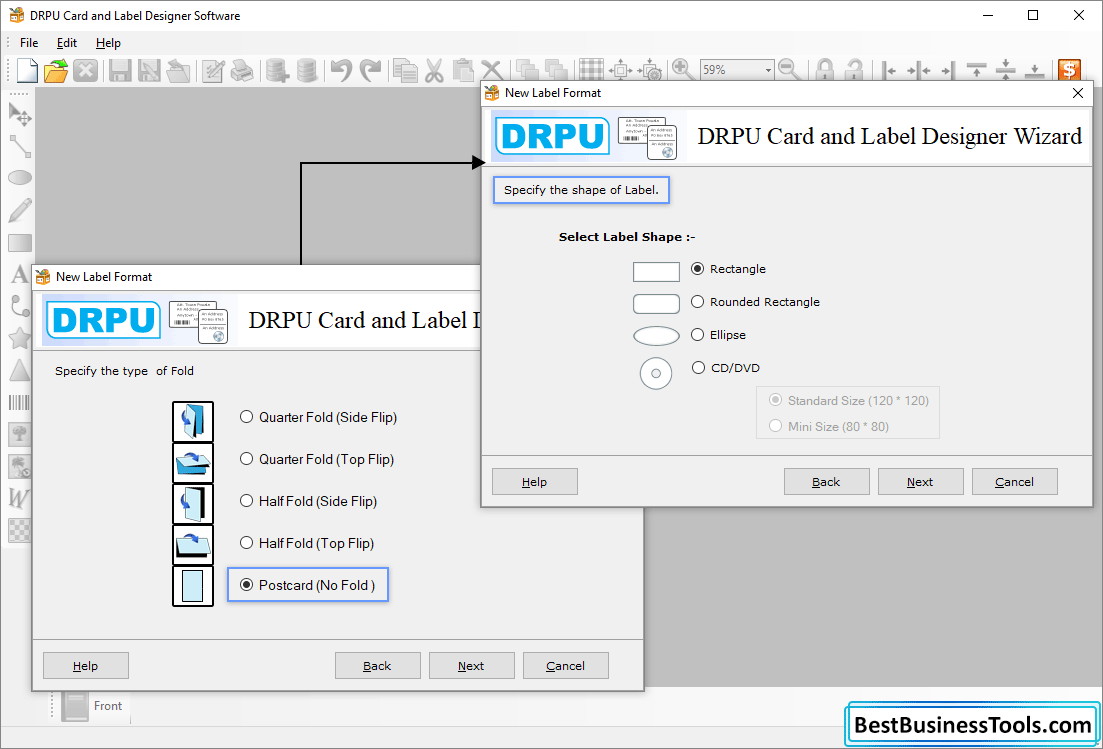Choose Postcard (No Fold) option

point(246,585)
